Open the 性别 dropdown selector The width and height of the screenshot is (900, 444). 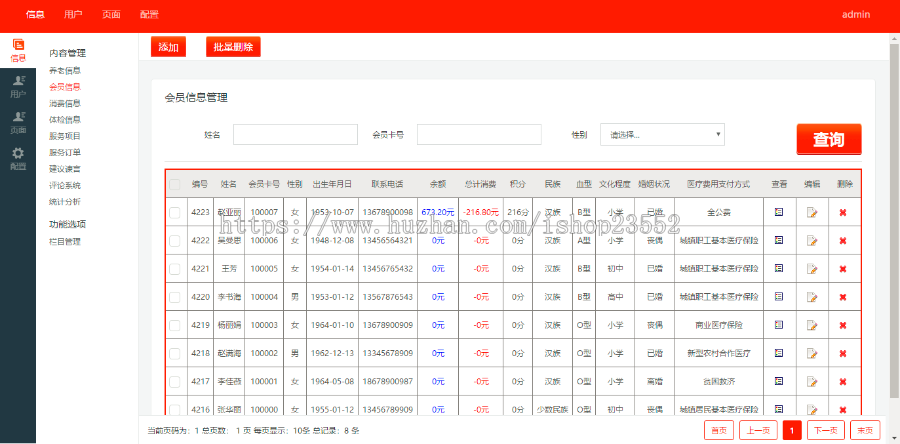point(662,134)
